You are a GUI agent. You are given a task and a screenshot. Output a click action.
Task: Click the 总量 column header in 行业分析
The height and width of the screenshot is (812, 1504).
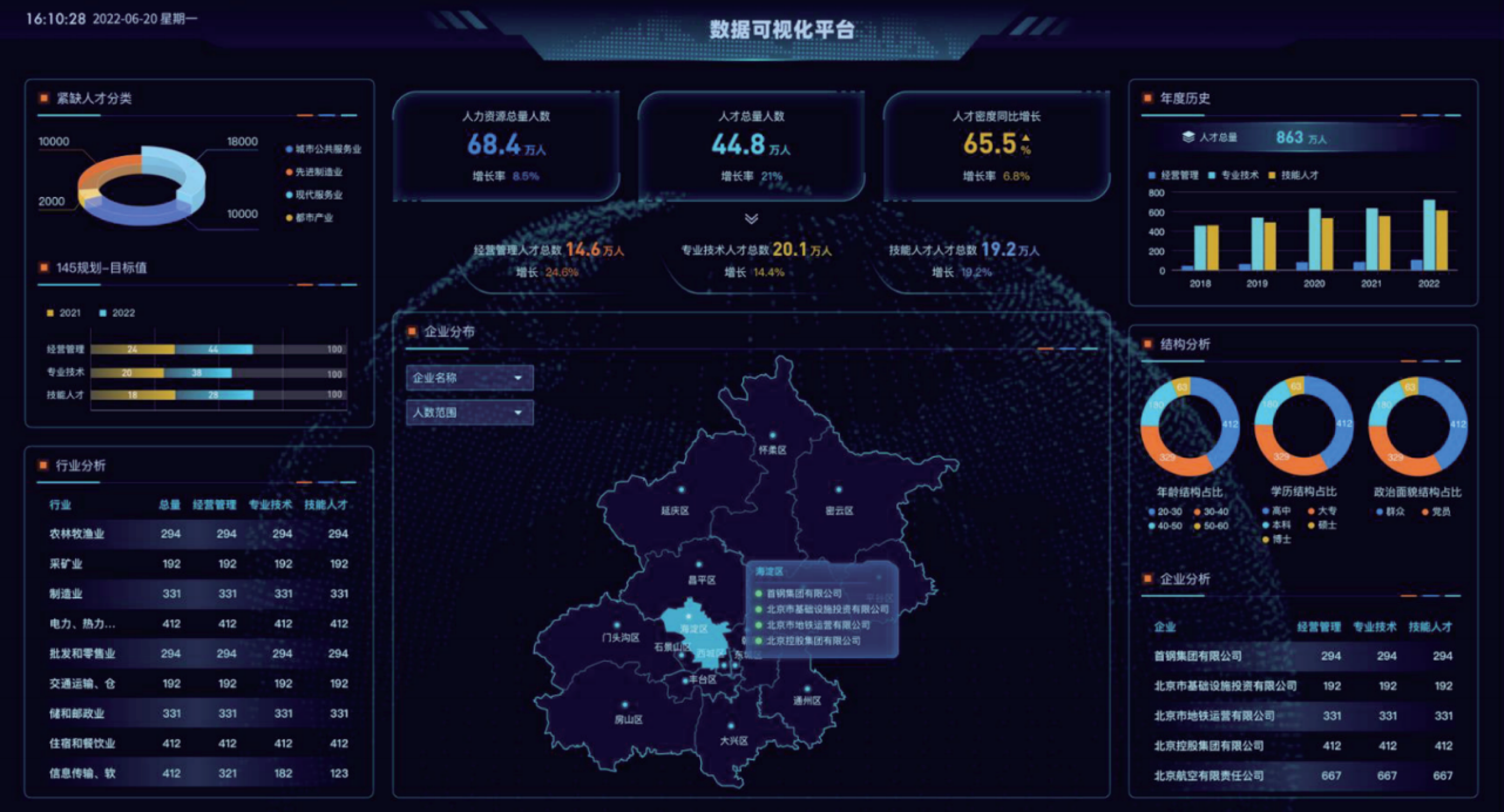[170, 505]
